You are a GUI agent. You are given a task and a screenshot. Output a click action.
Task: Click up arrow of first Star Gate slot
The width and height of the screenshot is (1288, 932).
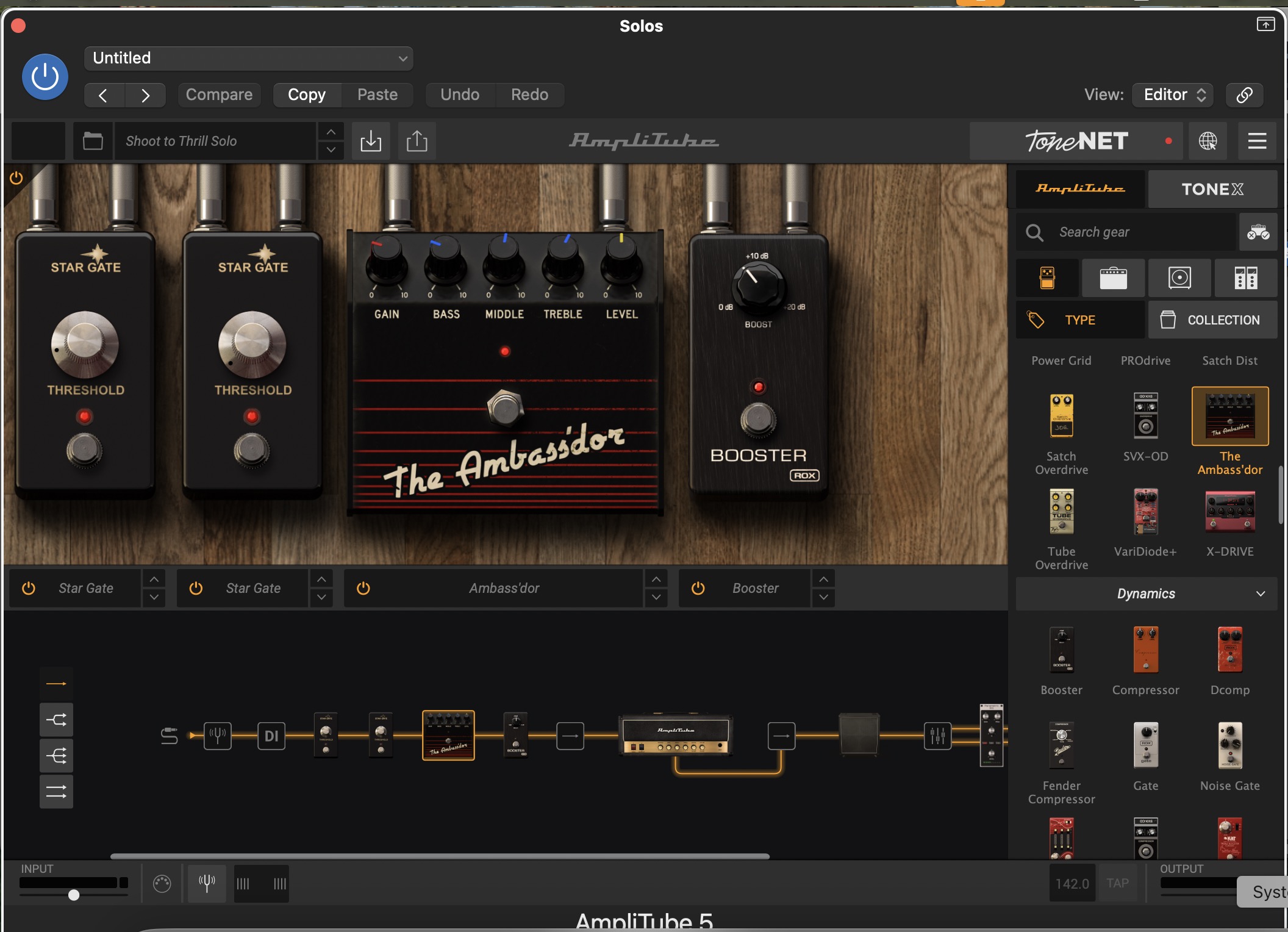(154, 579)
